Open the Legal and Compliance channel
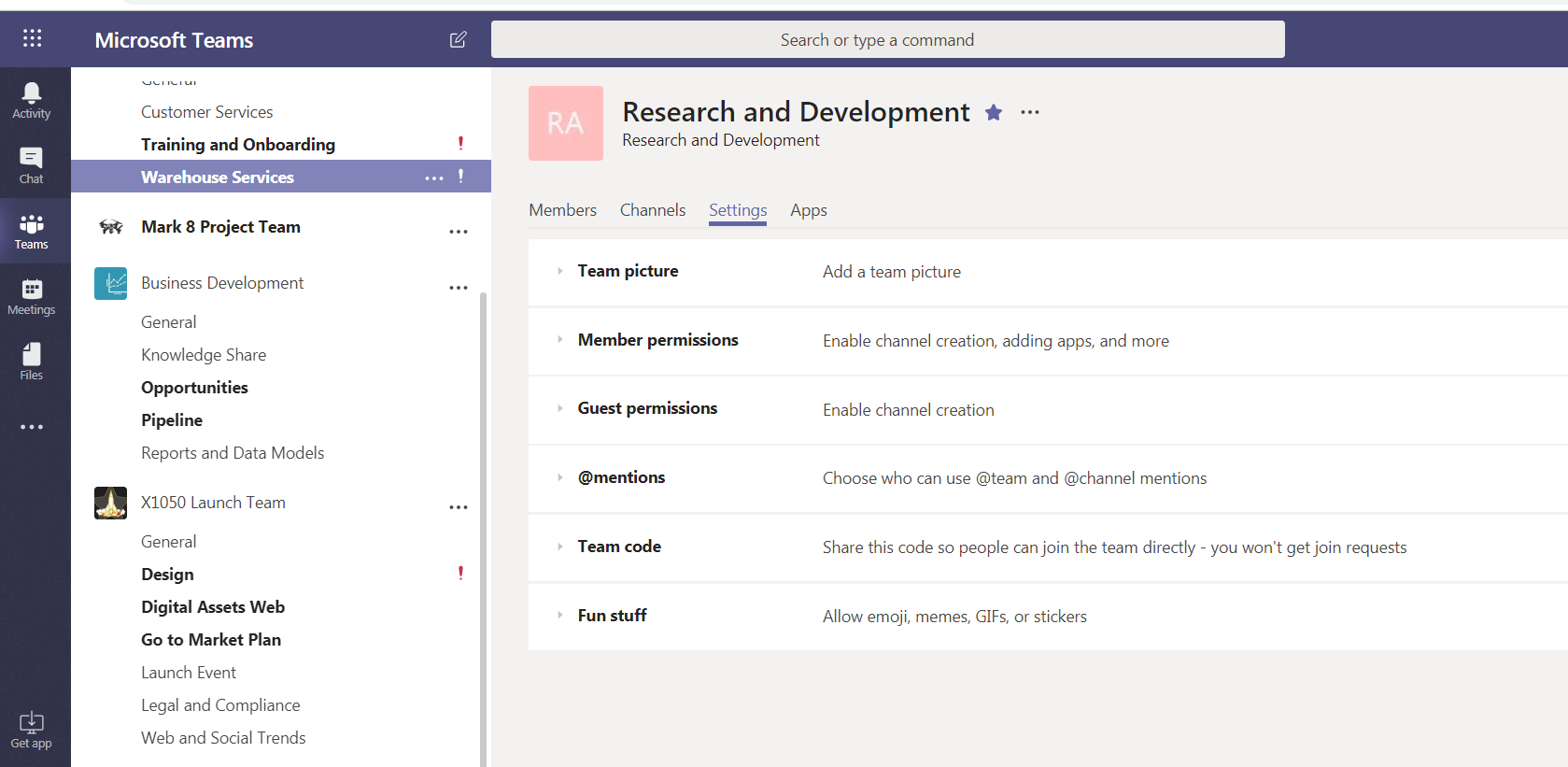This screenshot has width=1568, height=767. pyautogui.click(x=220, y=705)
